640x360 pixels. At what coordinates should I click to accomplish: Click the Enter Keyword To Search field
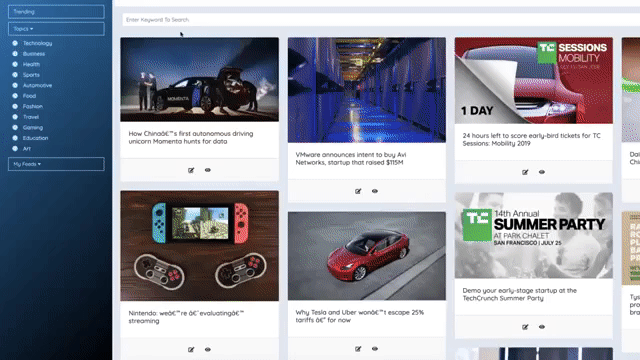(x=381, y=20)
